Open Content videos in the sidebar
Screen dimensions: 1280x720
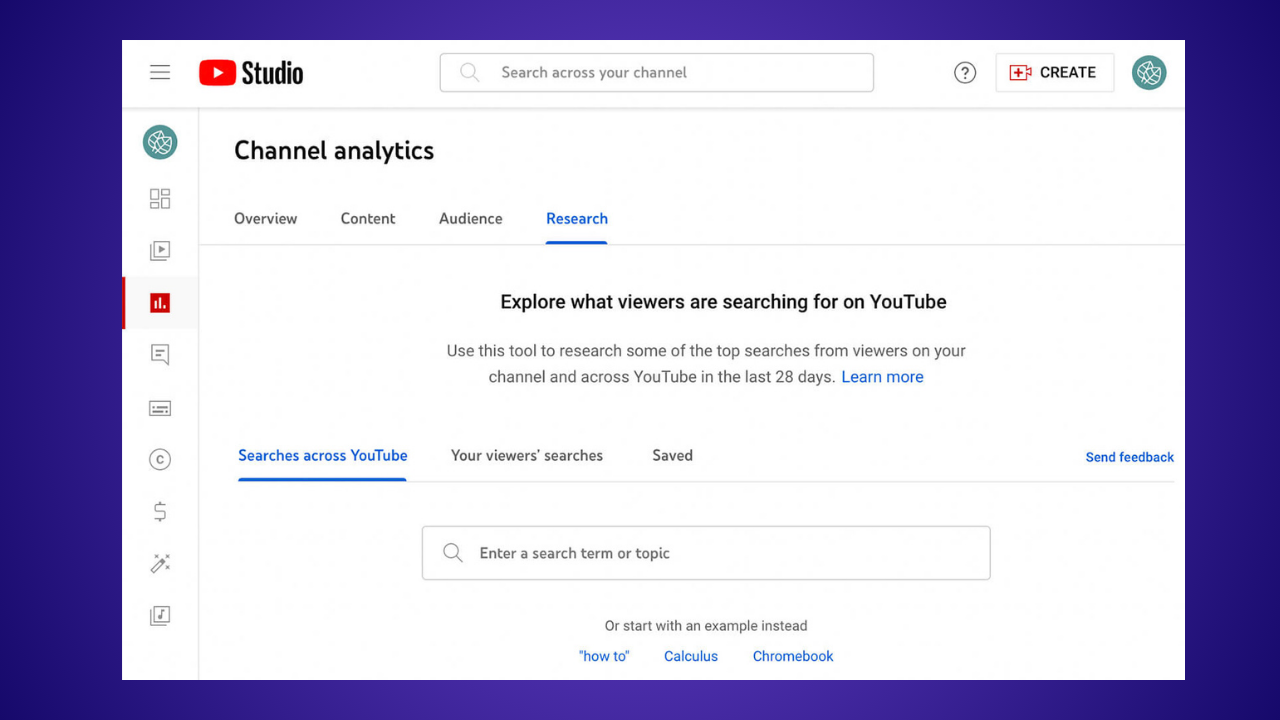160,250
